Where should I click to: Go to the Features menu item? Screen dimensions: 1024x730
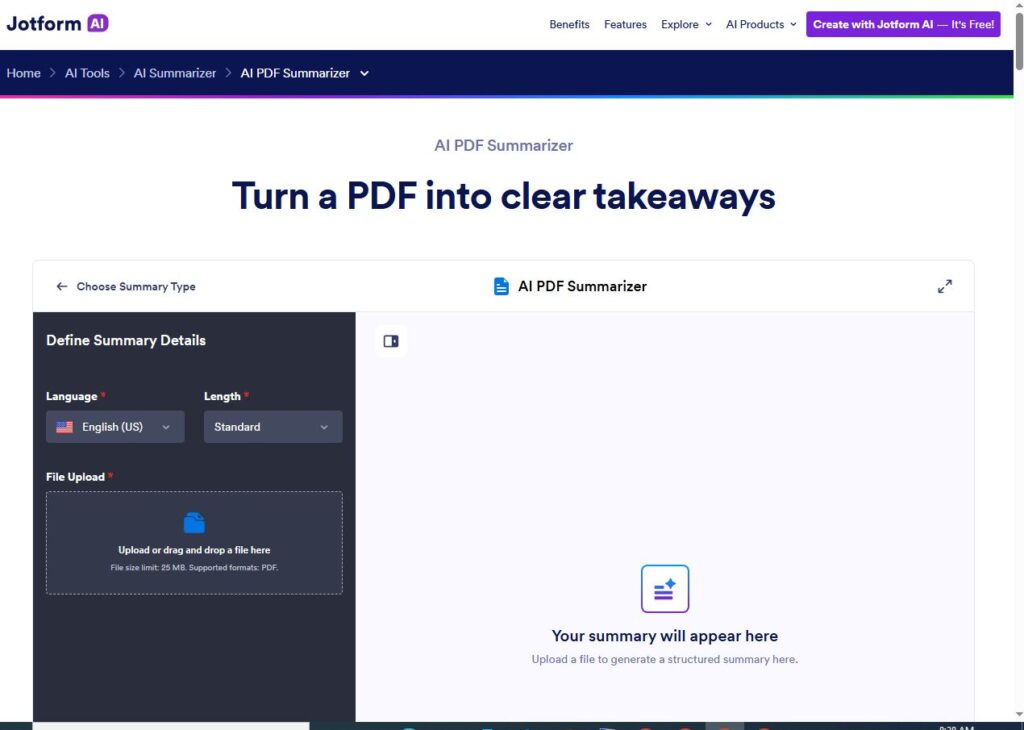click(x=625, y=24)
